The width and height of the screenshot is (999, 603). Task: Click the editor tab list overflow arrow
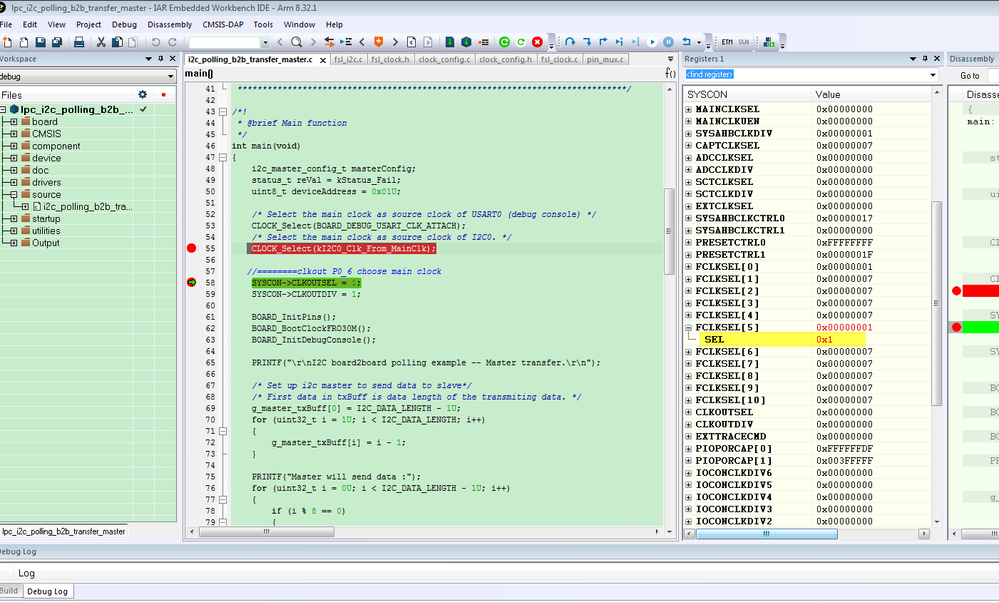[x=670, y=59]
